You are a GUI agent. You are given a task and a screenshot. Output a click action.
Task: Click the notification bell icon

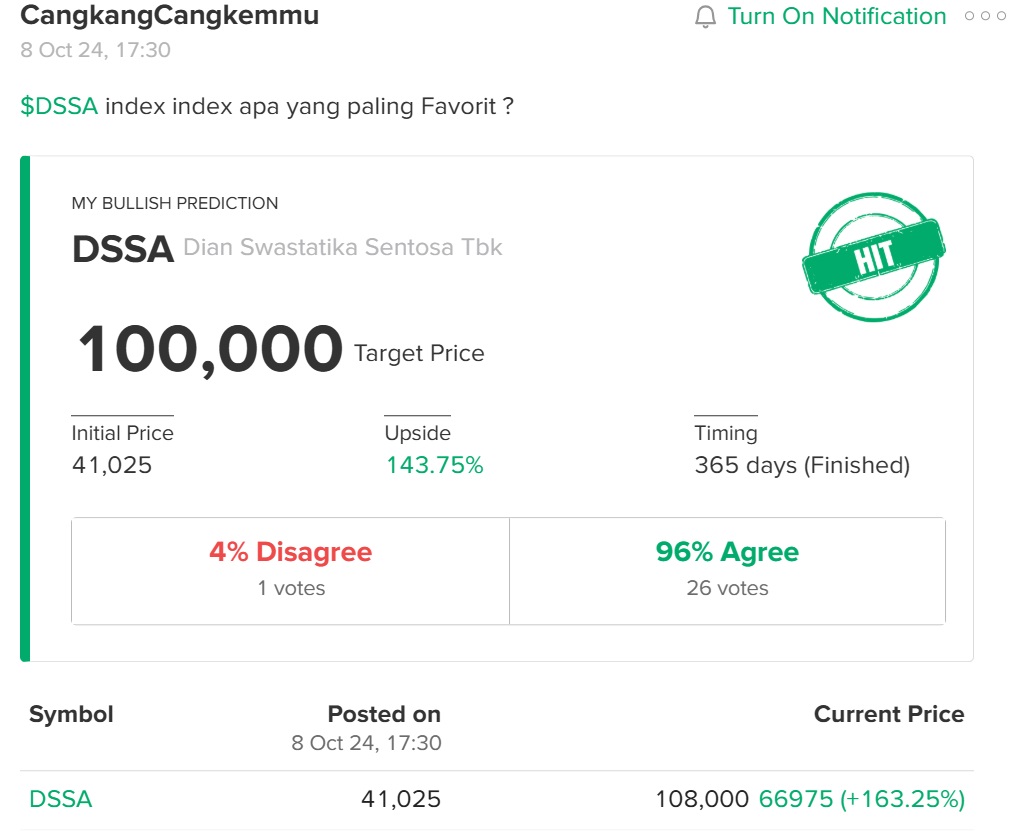705,16
